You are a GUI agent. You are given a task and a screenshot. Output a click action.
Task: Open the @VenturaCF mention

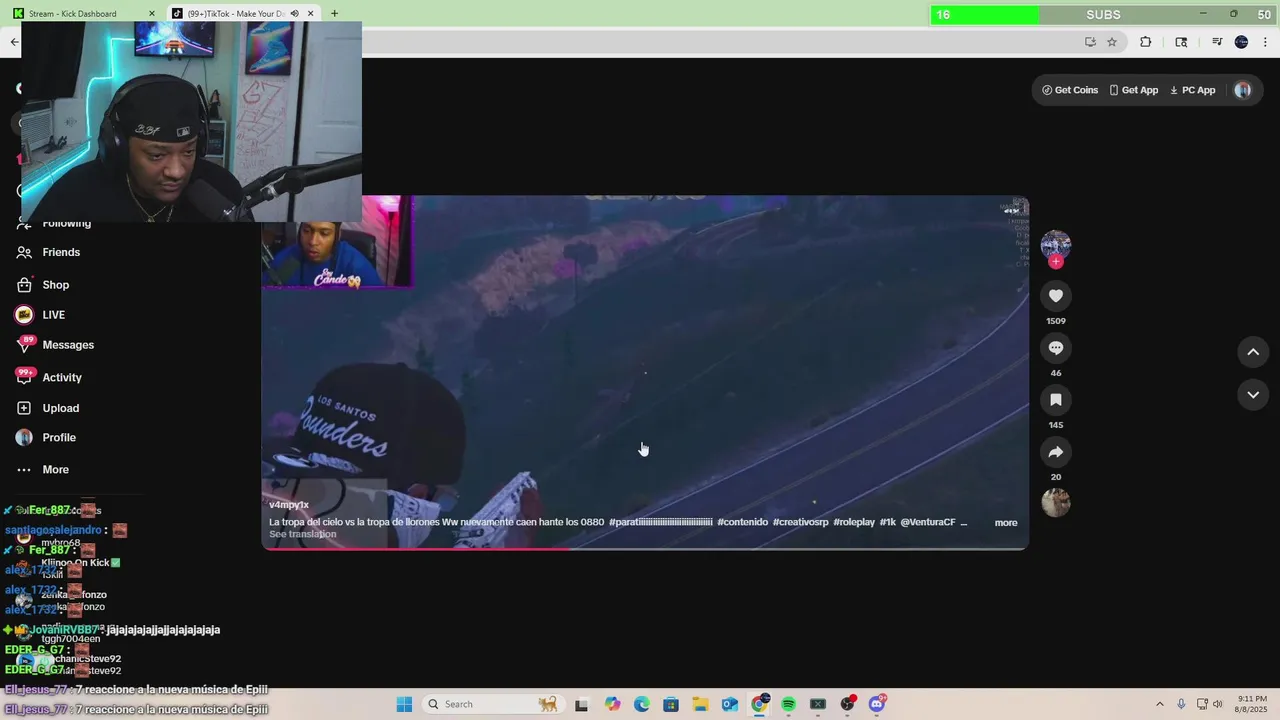click(x=928, y=522)
